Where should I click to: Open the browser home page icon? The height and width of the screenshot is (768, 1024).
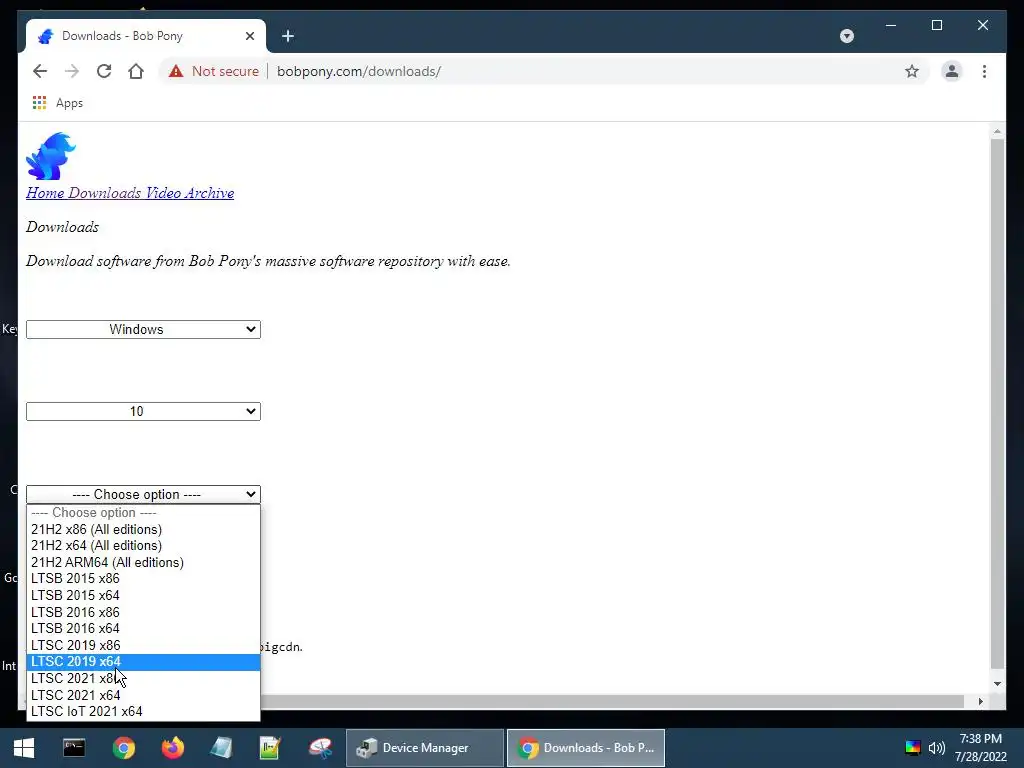136,71
